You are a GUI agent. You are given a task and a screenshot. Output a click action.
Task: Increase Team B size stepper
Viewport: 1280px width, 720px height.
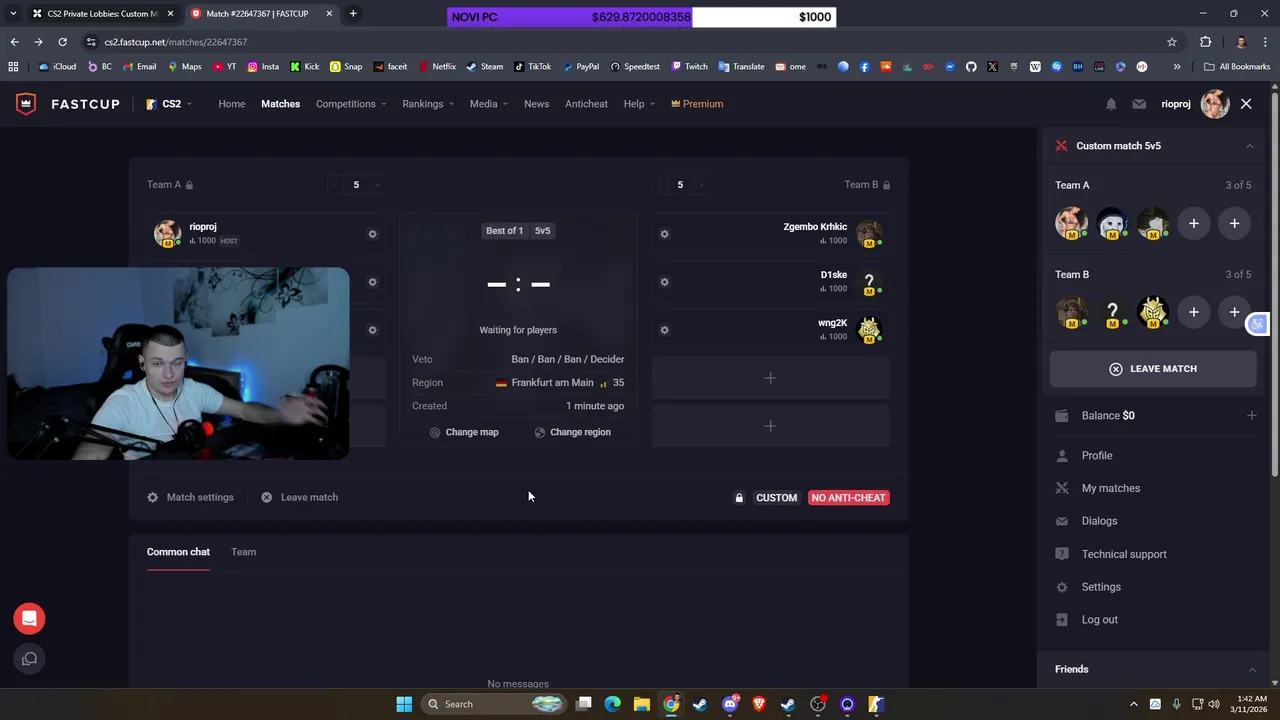tap(701, 185)
